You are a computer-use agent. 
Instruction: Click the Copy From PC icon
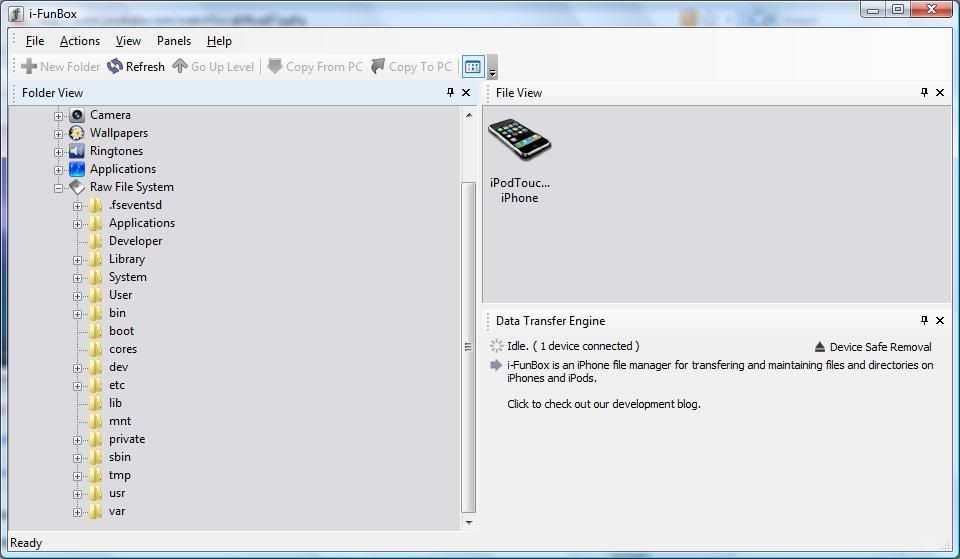coord(275,66)
